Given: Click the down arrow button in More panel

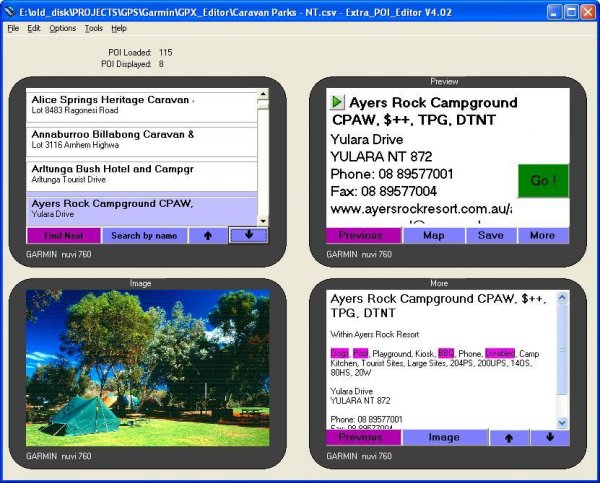Looking at the screenshot, I should coord(549,437).
